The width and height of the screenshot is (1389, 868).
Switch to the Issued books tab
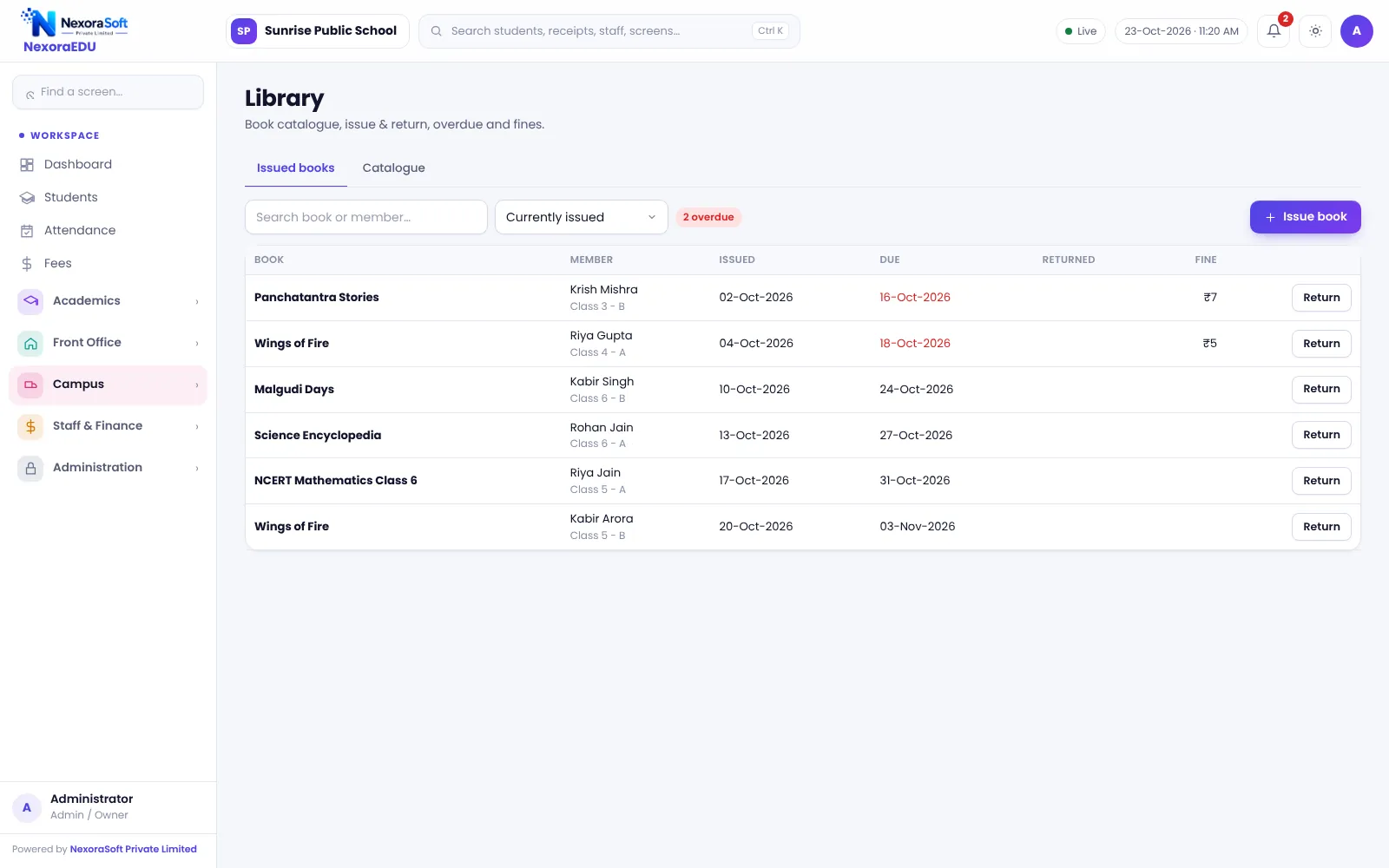[x=295, y=168]
